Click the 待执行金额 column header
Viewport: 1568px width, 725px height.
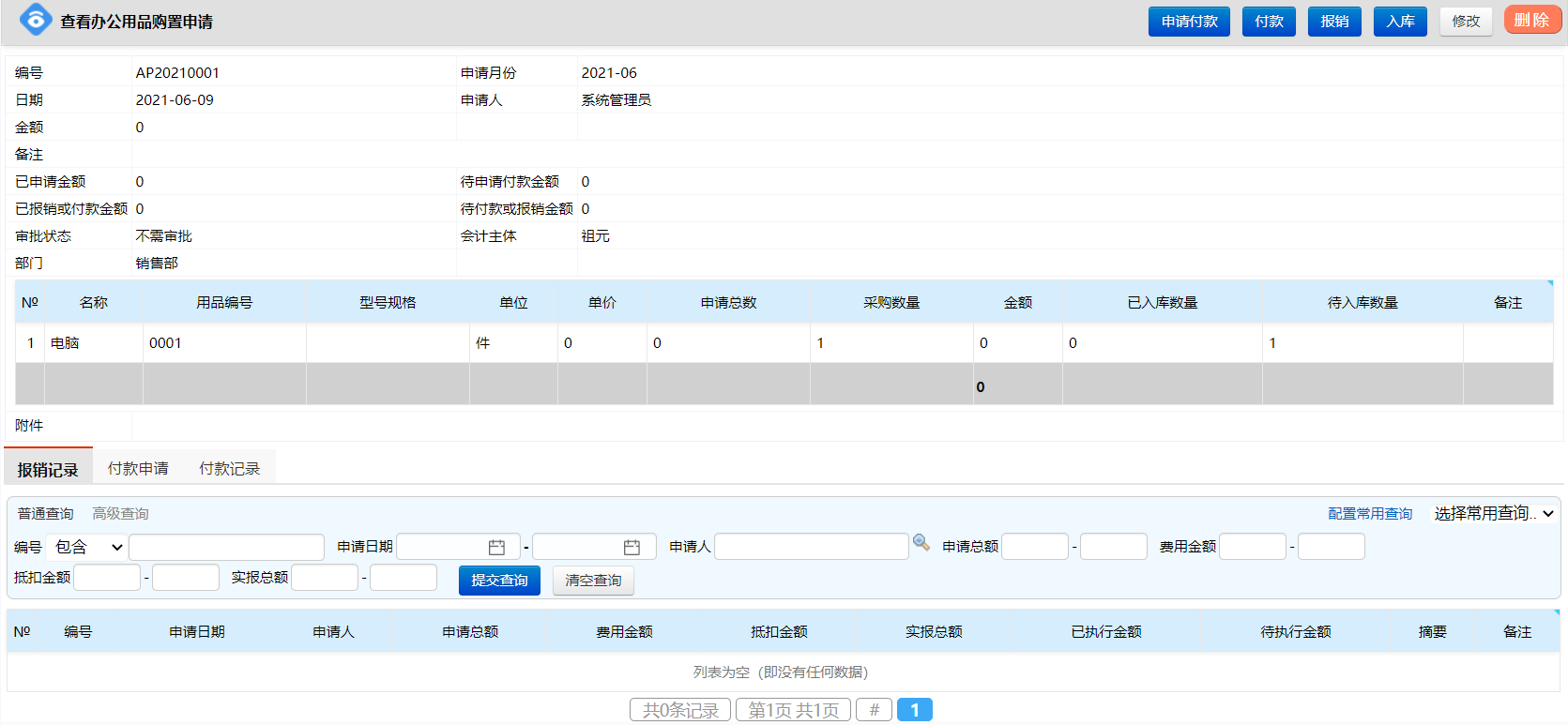pos(1296,631)
